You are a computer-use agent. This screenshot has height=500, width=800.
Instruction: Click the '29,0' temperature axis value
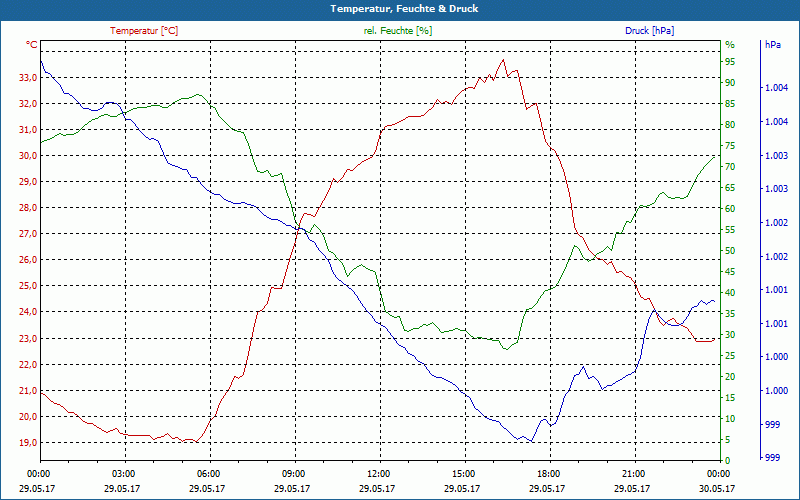point(28,182)
